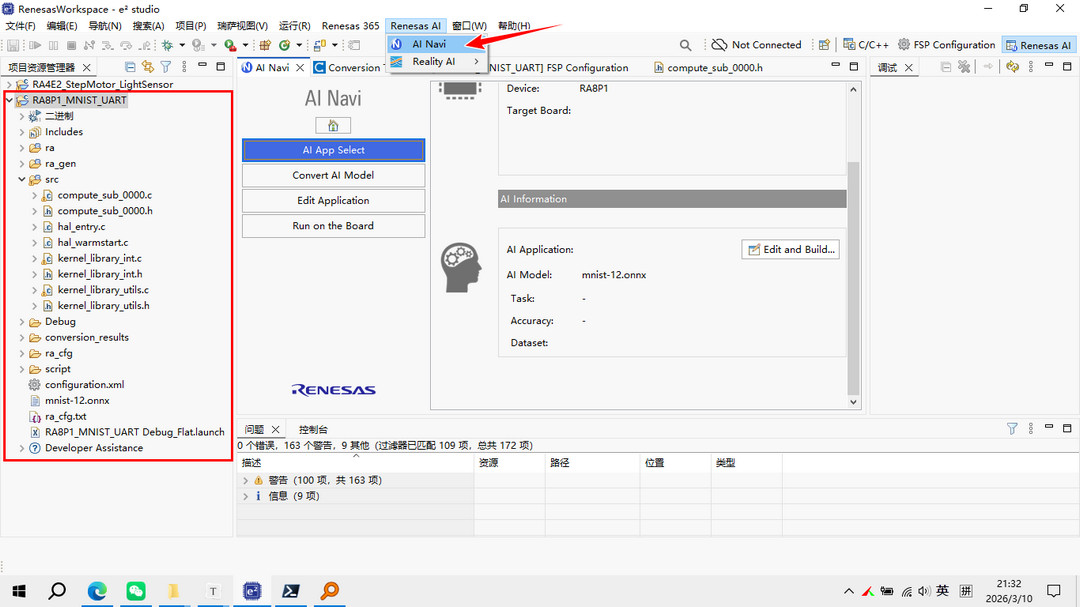The width and height of the screenshot is (1080, 607).
Task: Click the AI App Select button
Action: tap(333, 150)
